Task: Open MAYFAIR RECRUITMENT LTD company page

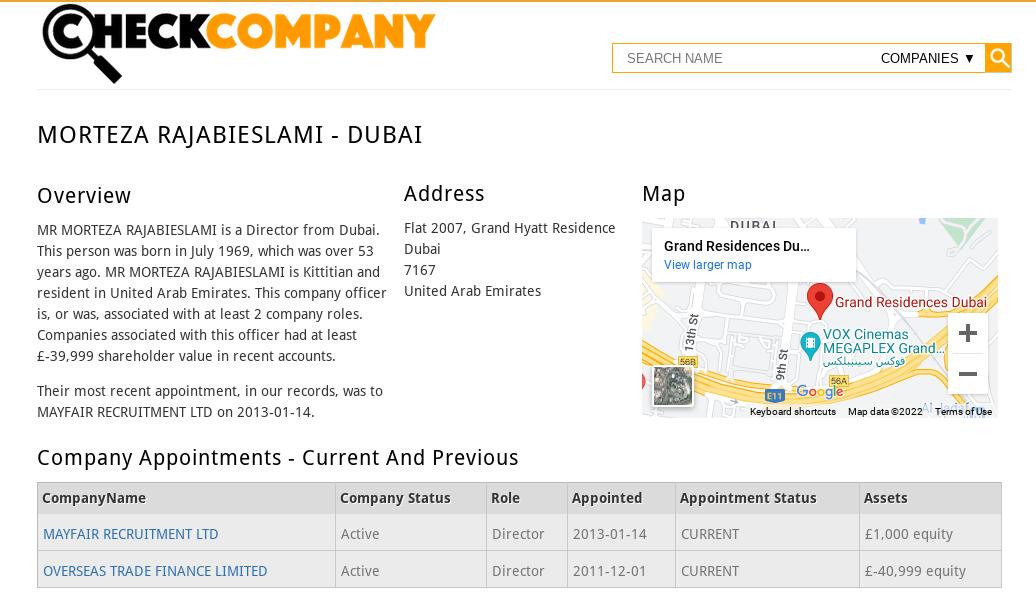Action: coord(131,534)
